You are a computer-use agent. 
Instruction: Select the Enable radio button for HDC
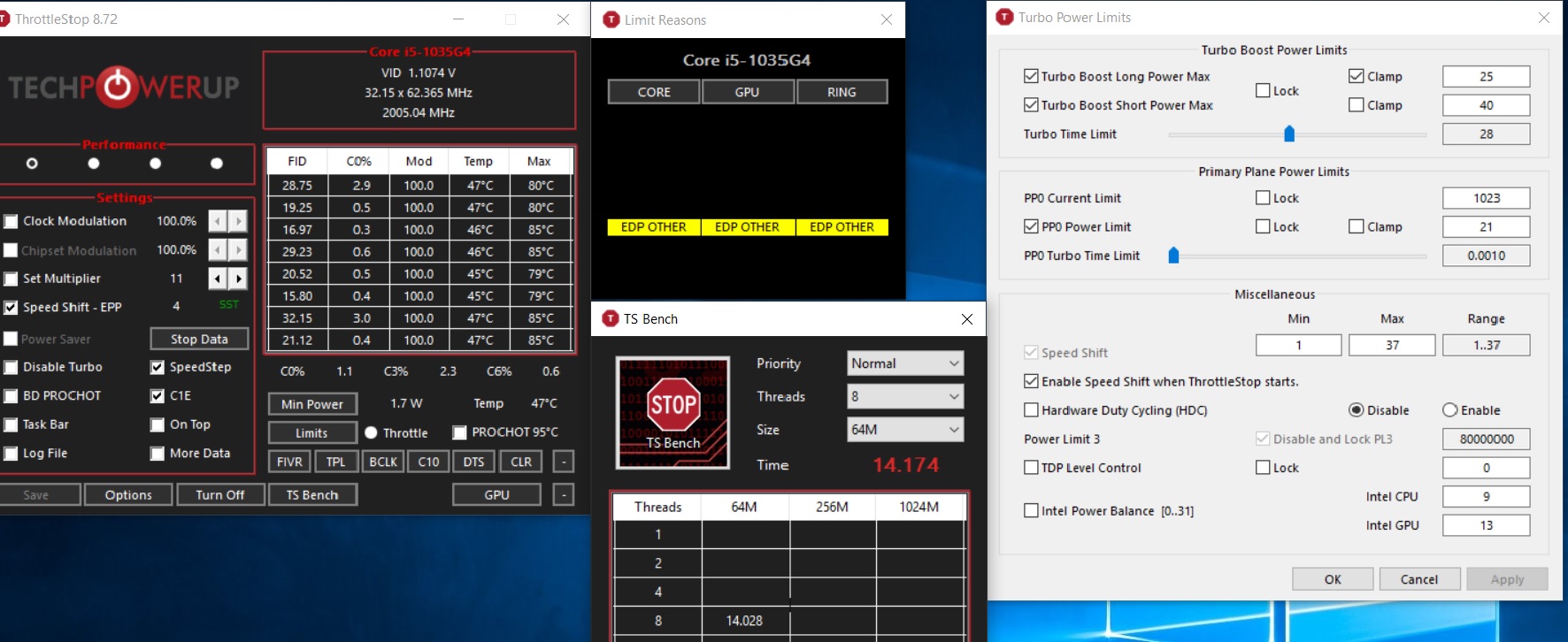pyautogui.click(x=1449, y=410)
